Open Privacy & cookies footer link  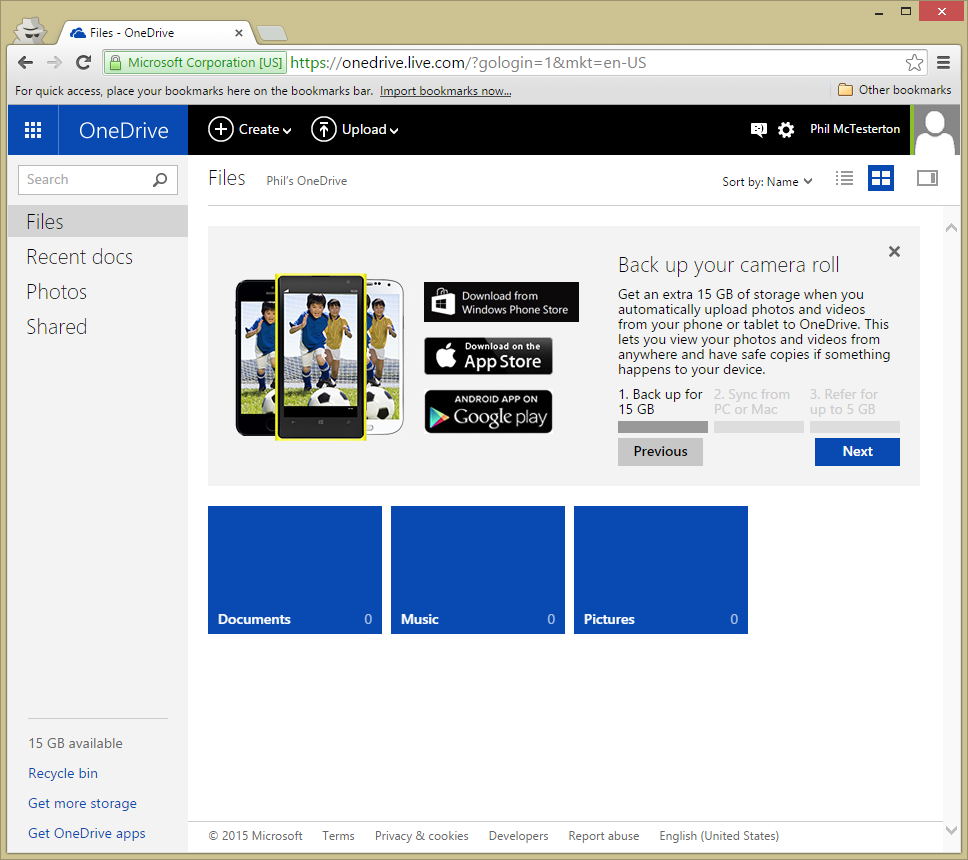tap(422, 836)
